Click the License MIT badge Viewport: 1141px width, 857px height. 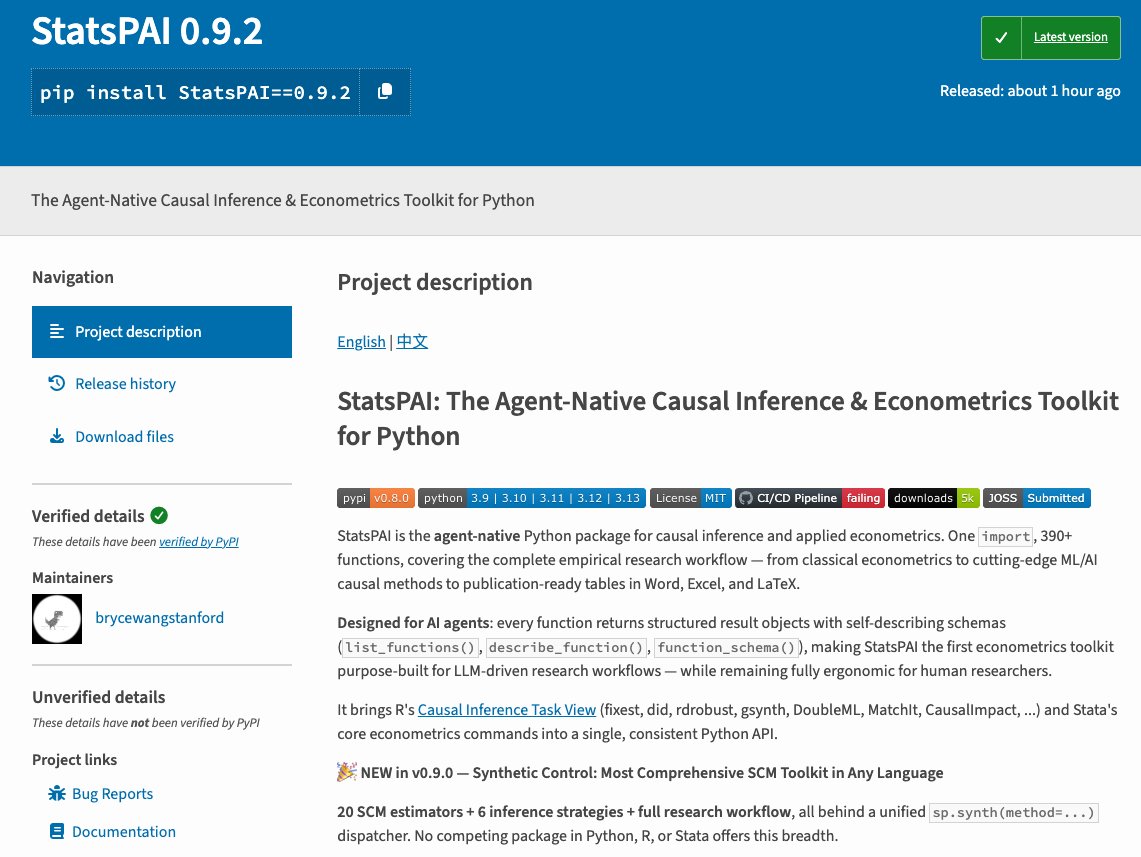click(691, 498)
